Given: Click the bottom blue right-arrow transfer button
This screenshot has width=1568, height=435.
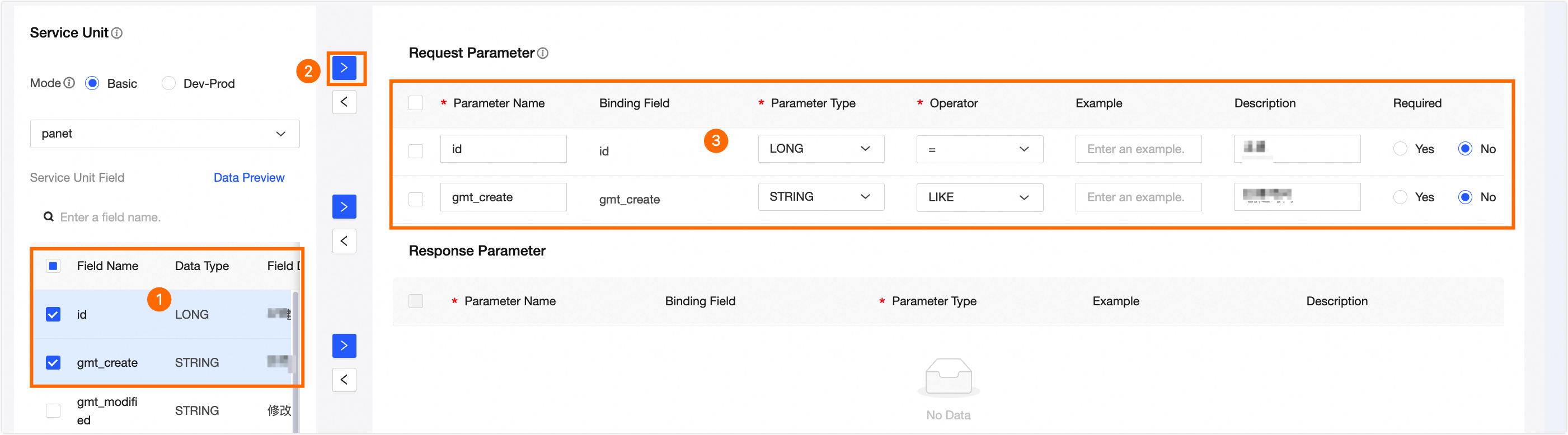Looking at the screenshot, I should [344, 346].
